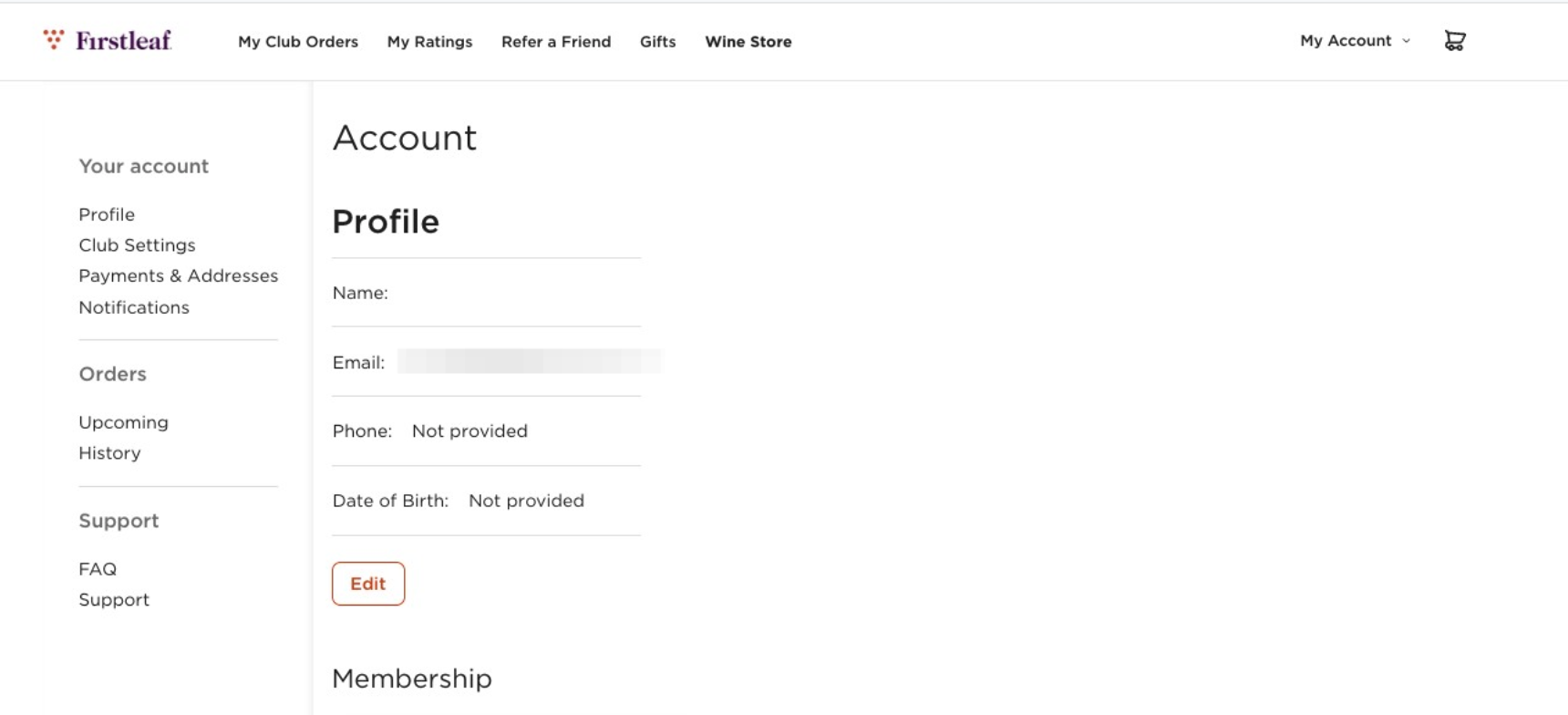
Task: Expand the My Account dropdown
Action: 1355,41
